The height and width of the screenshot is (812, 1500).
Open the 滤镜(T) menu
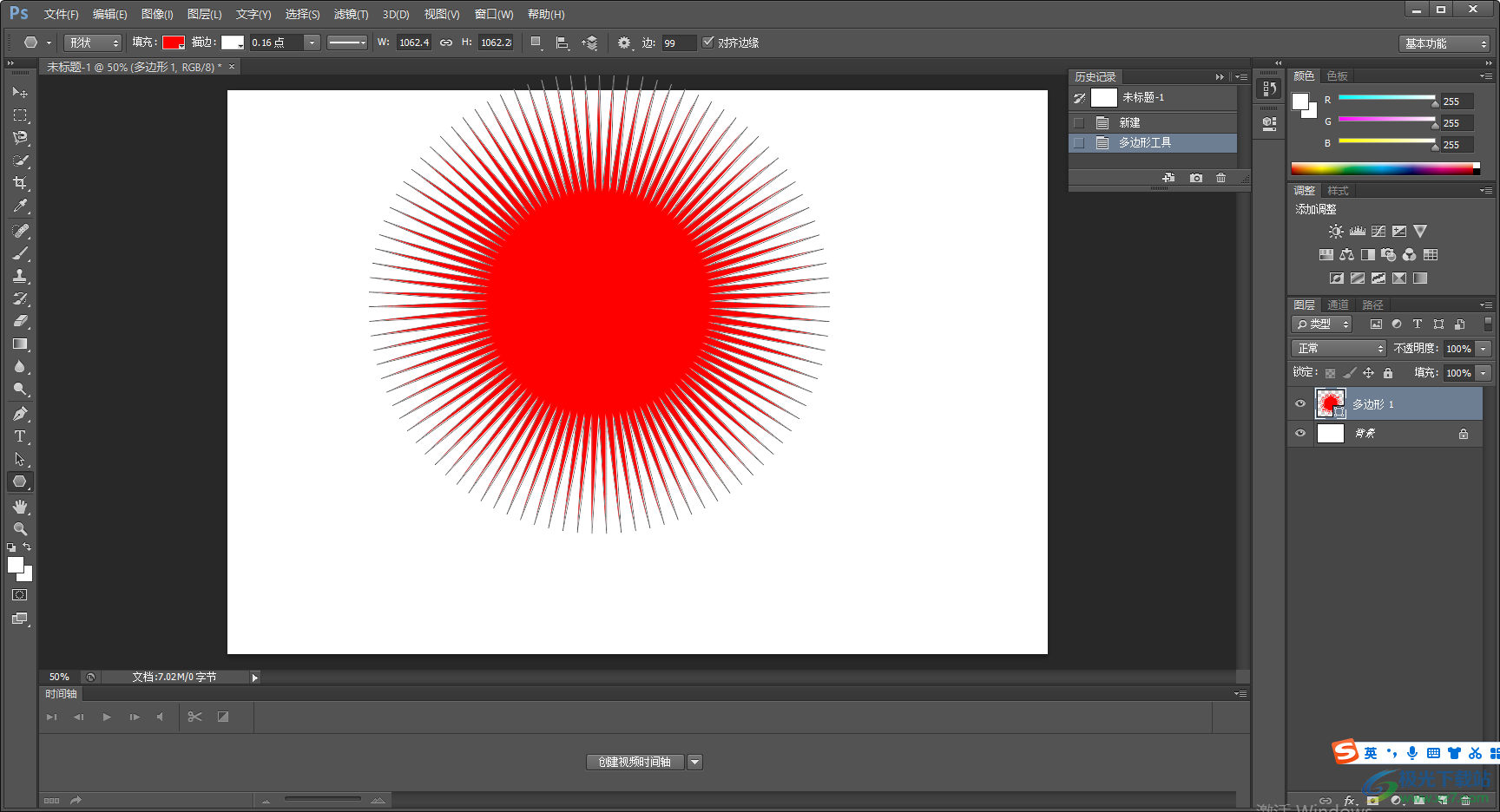[x=351, y=14]
